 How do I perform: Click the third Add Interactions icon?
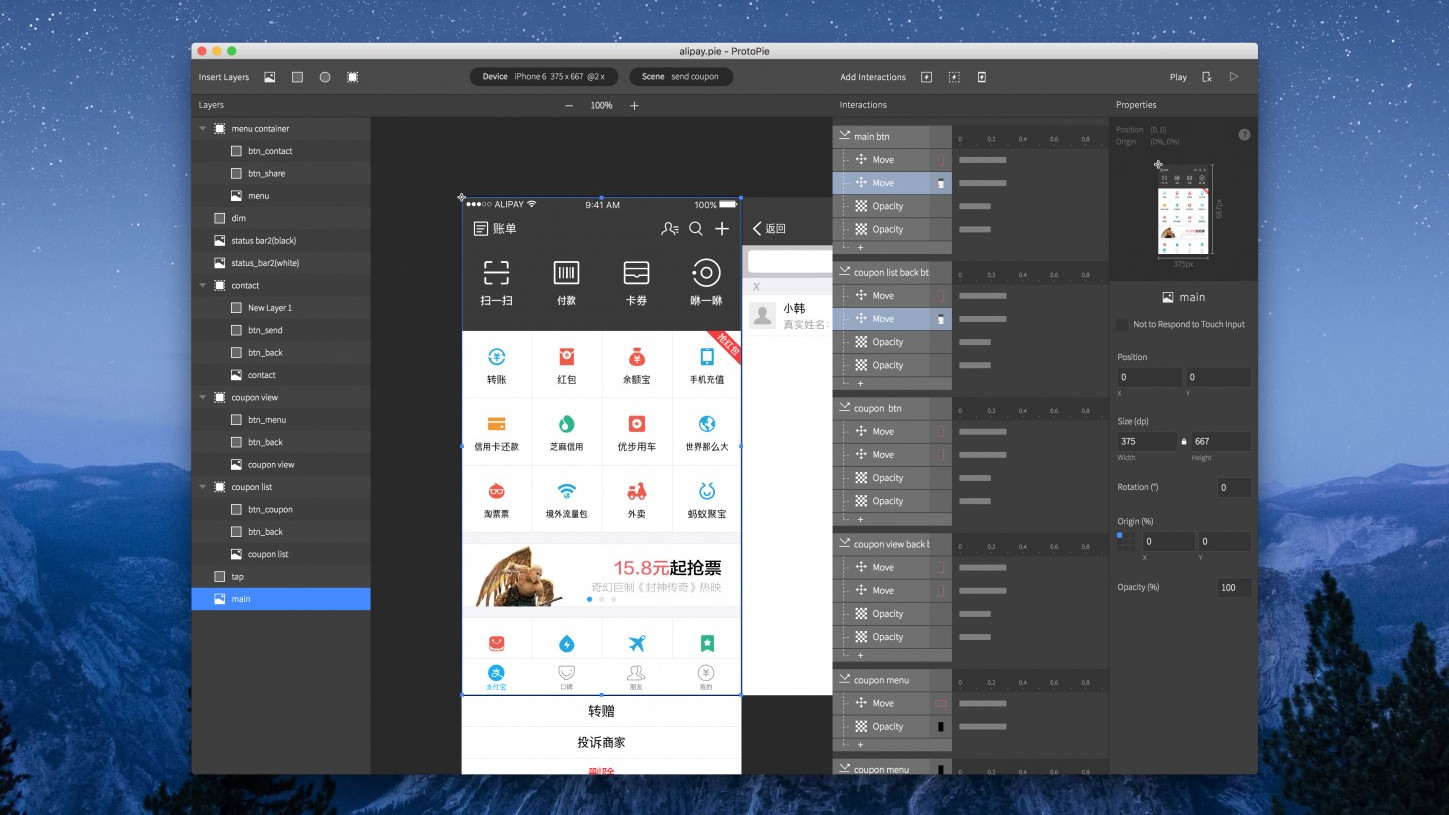(982, 77)
